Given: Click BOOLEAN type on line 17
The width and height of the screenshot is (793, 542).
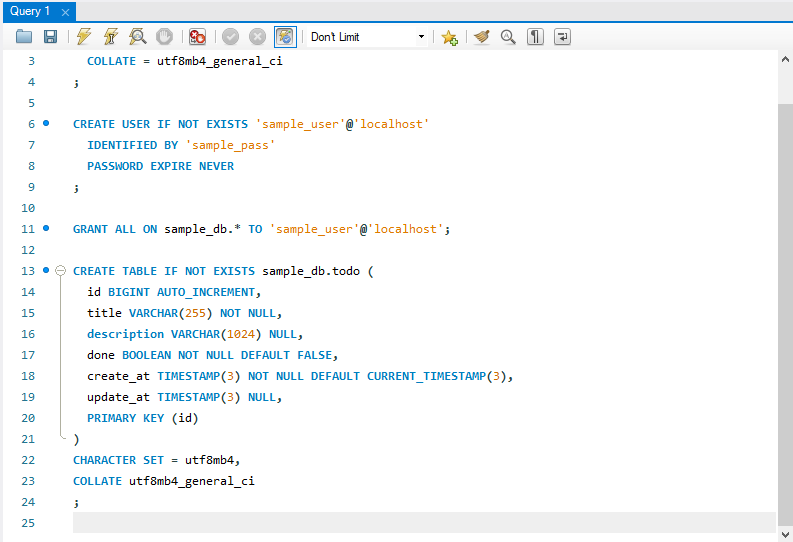Looking at the screenshot, I should (147, 355).
